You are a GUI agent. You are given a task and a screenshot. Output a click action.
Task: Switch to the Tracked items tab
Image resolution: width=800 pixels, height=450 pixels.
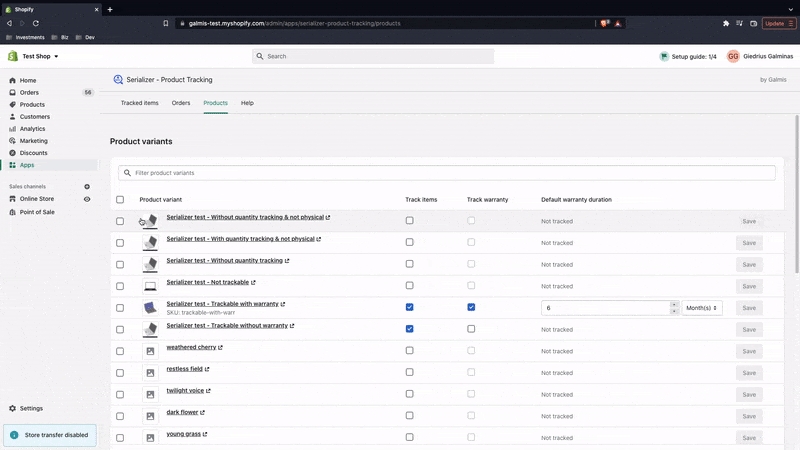(x=139, y=103)
